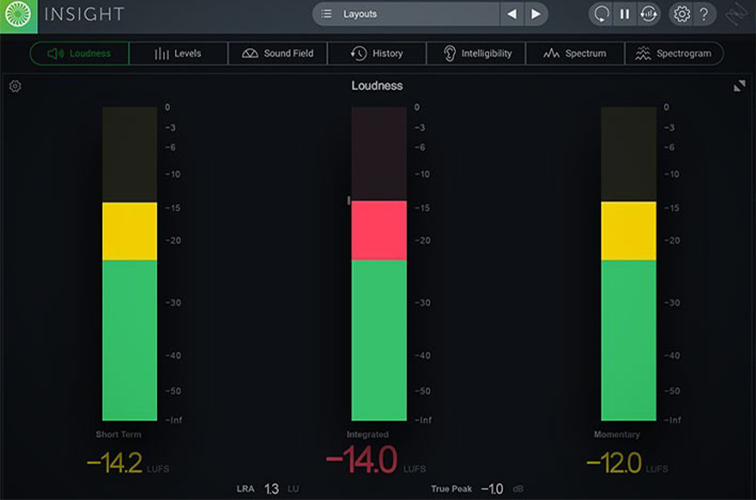This screenshot has width=756, height=500.
Task: Reset the meters with the circular arrow
Action: [601, 14]
